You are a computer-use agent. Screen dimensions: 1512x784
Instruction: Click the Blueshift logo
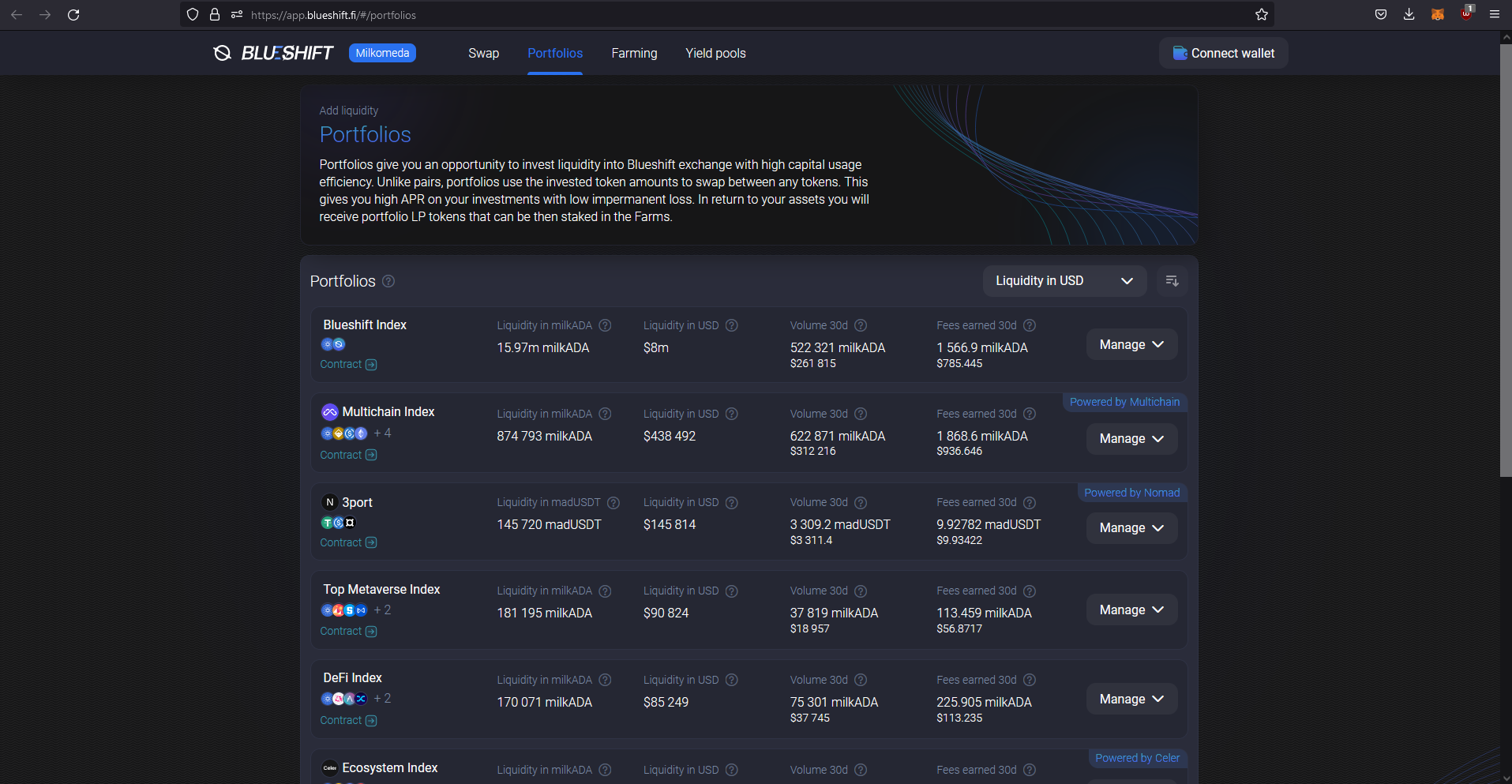[273, 53]
